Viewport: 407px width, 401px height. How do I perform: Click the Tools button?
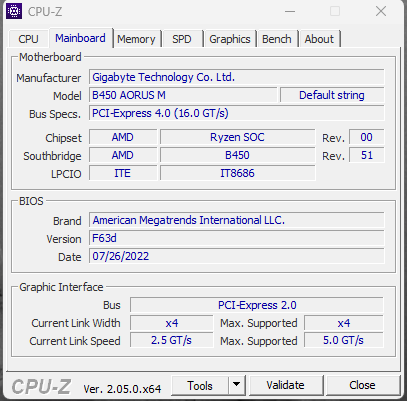200,385
